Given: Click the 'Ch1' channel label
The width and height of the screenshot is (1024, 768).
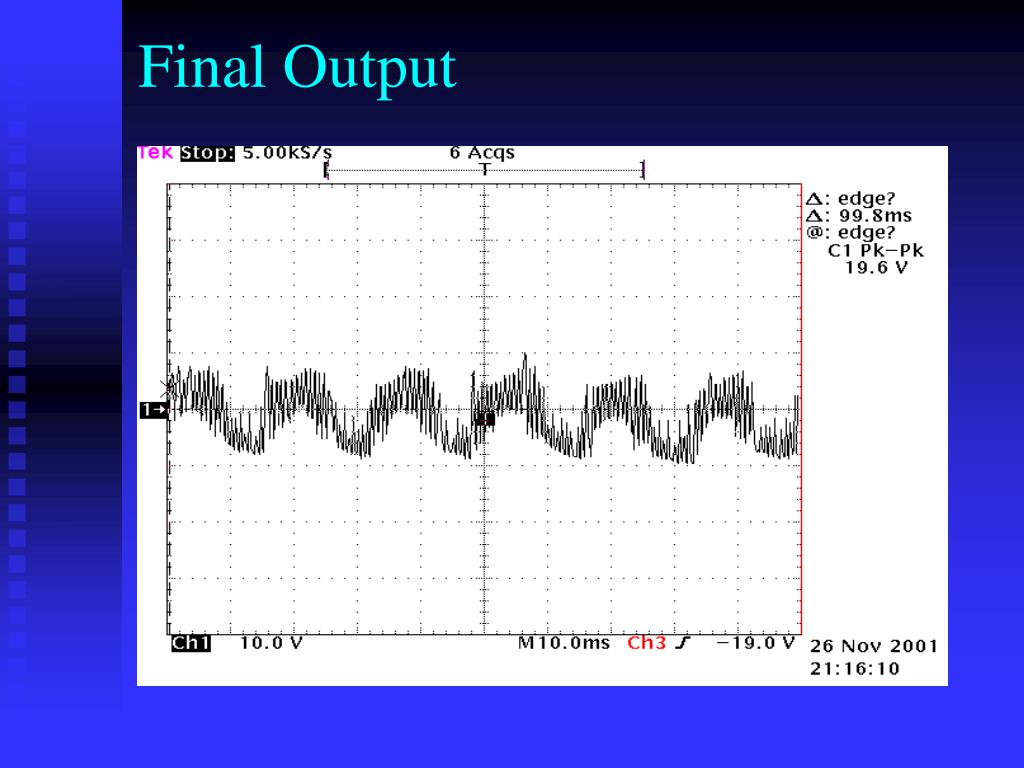Looking at the screenshot, I should (191, 643).
